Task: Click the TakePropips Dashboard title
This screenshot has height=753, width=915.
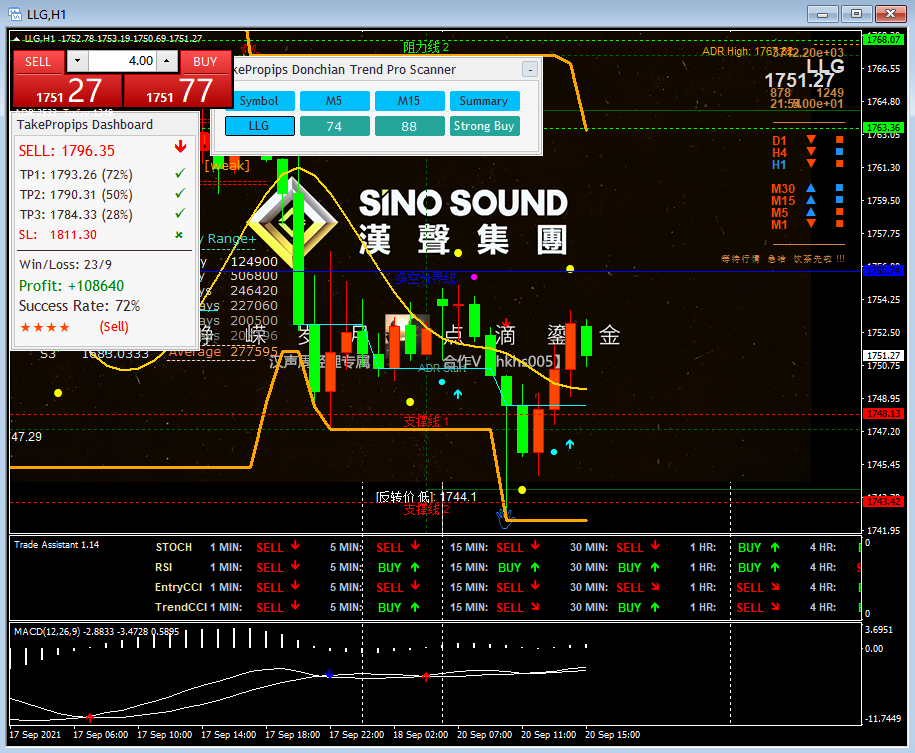Action: pos(85,124)
